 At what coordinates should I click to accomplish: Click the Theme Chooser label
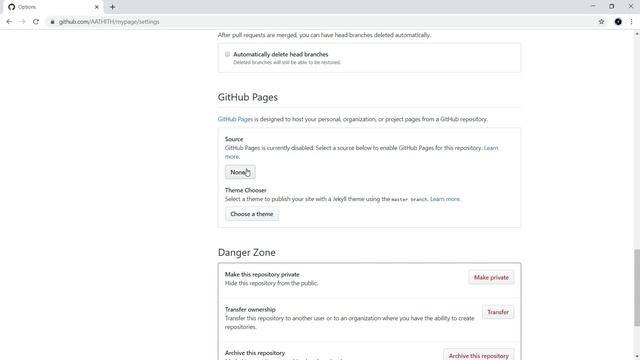pos(245,190)
